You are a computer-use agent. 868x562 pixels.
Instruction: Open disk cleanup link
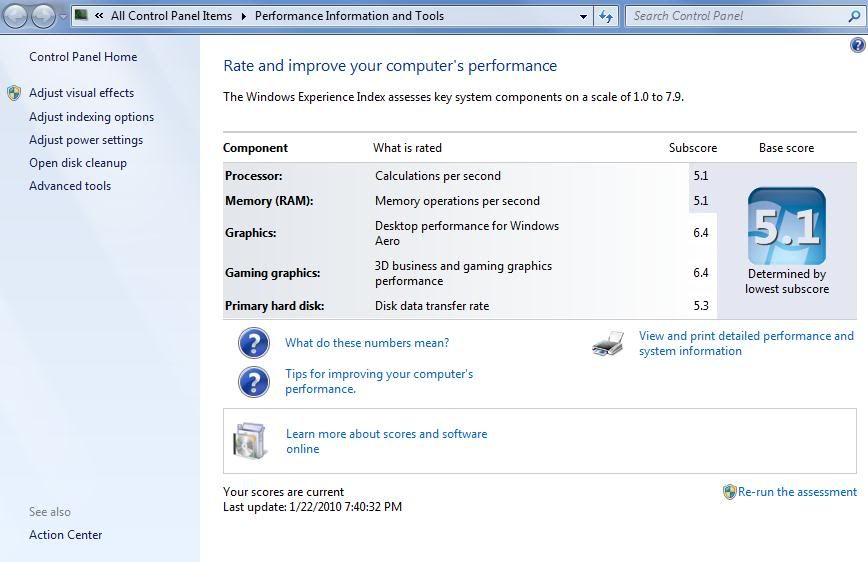[x=78, y=163]
